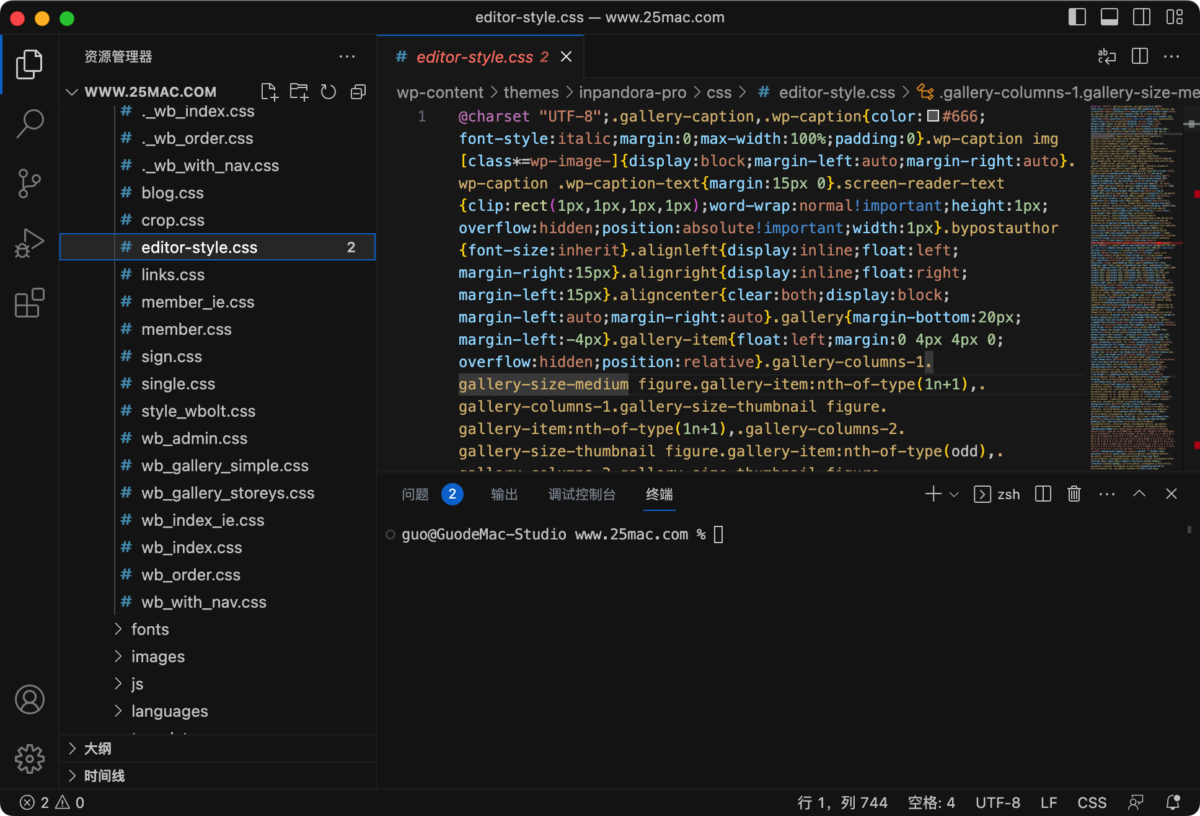Click inpandora-pro in the breadcrumb

click(633, 92)
